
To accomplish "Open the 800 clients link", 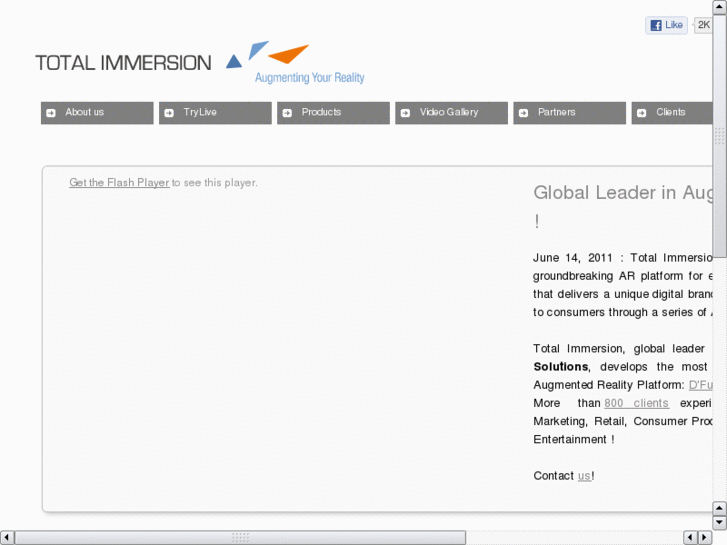I will [637, 403].
